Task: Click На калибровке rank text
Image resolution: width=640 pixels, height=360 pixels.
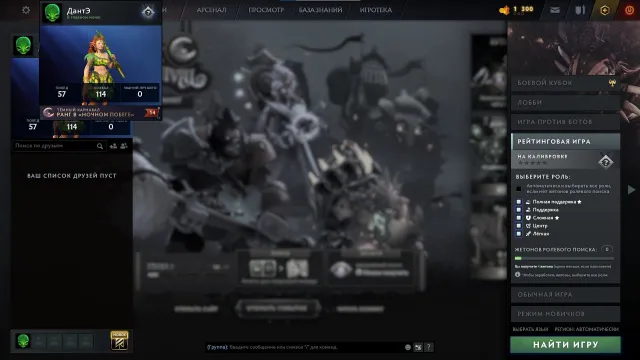Action: pyautogui.click(x=542, y=156)
